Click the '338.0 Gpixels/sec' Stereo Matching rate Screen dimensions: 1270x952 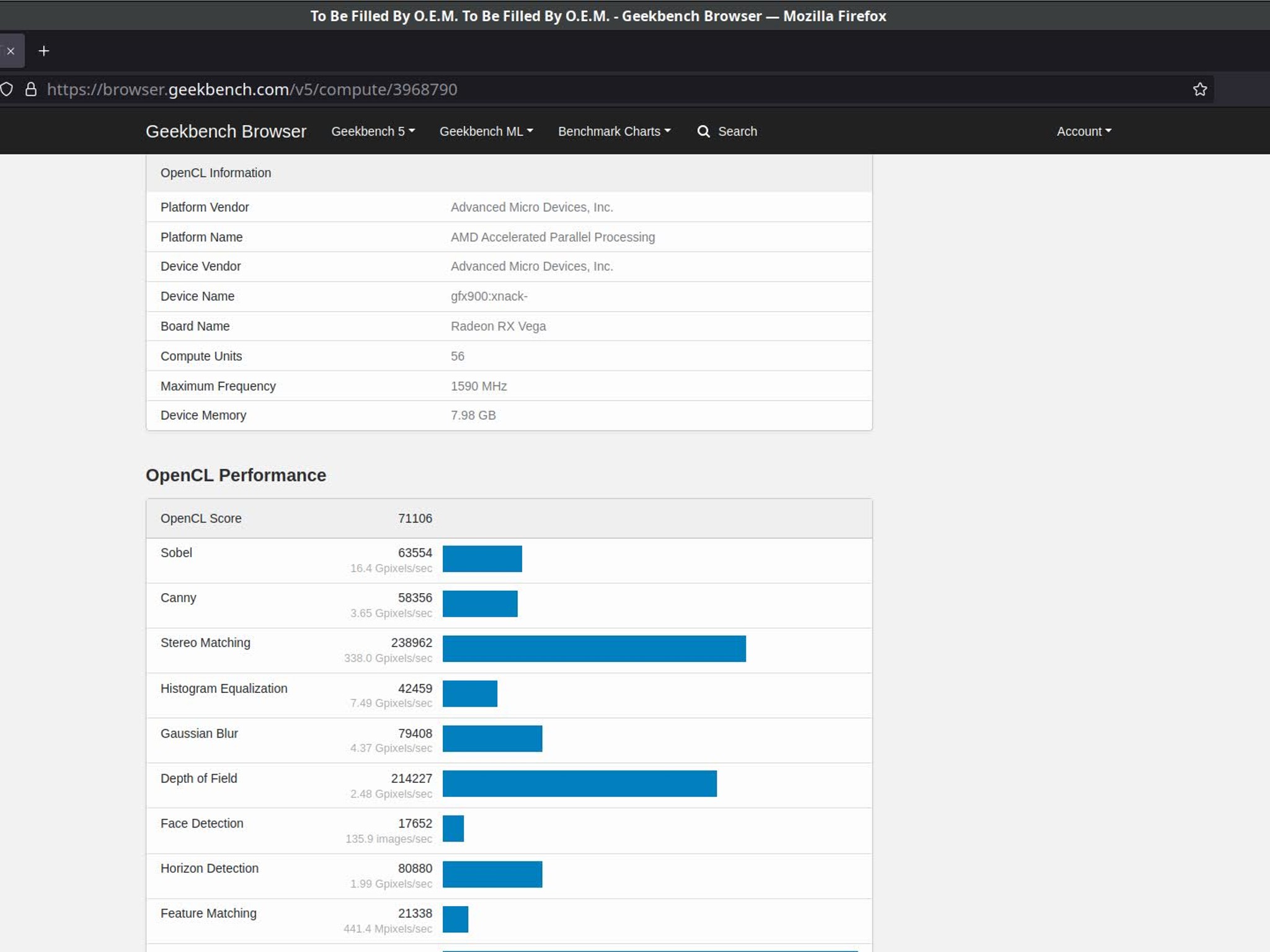click(x=388, y=658)
